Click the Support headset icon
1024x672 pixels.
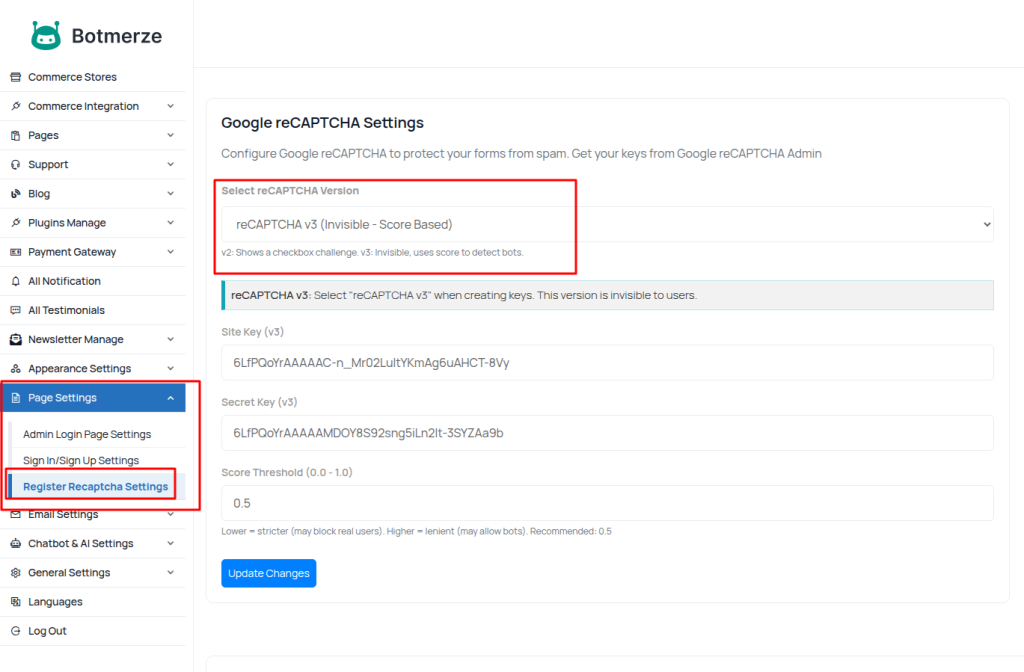click(16, 165)
